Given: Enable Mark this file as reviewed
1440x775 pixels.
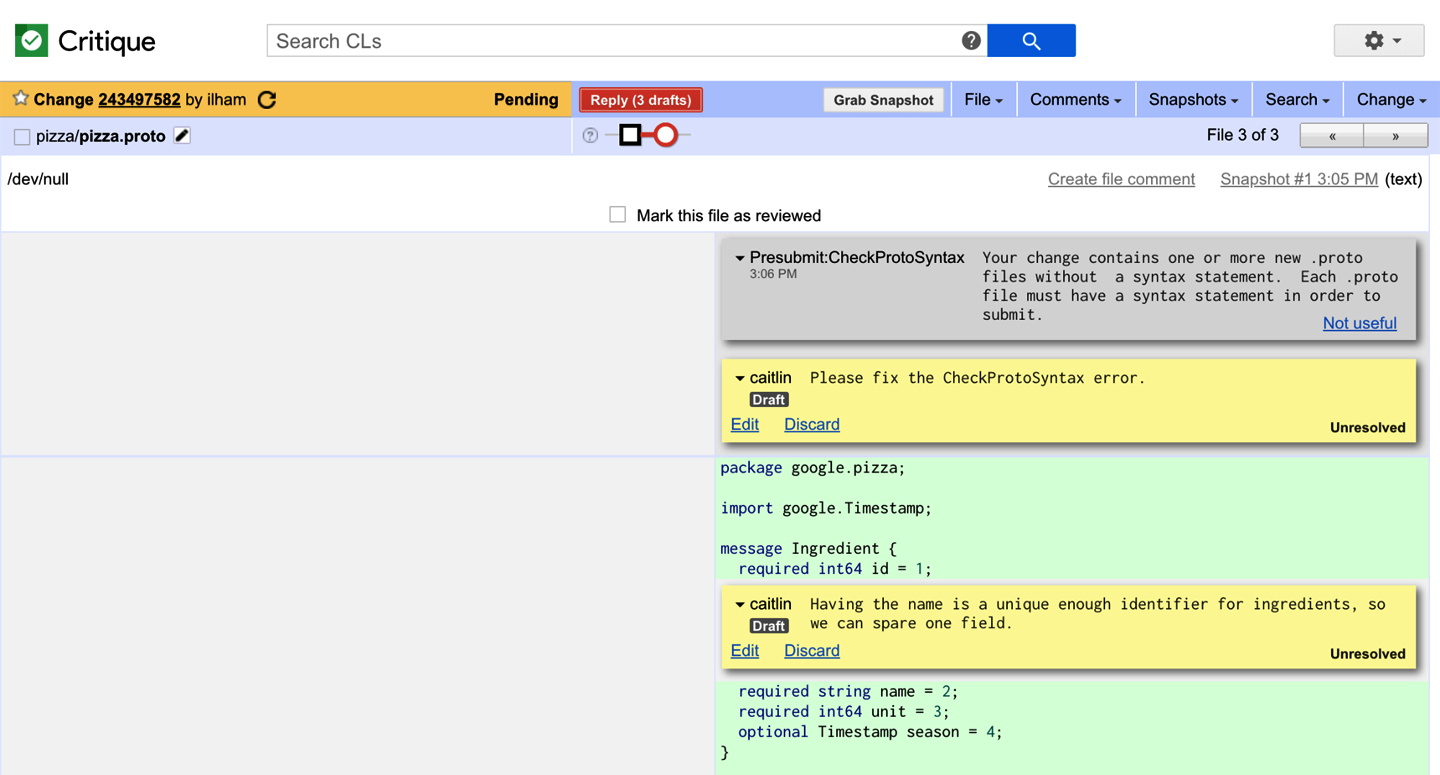Looking at the screenshot, I should tap(618, 215).
